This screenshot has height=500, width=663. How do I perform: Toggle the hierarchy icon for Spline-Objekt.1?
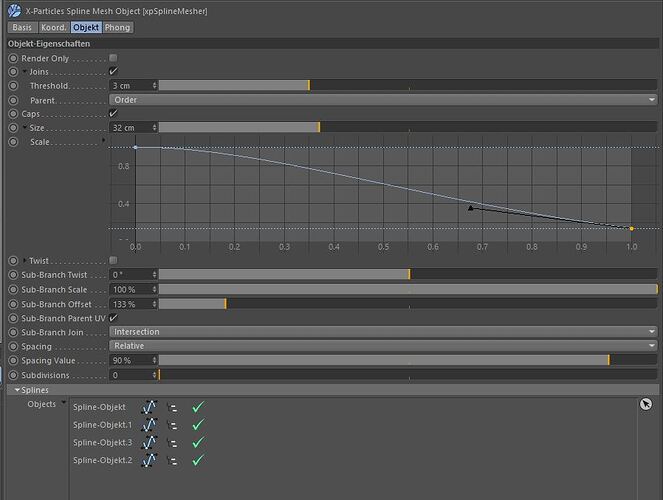172,425
